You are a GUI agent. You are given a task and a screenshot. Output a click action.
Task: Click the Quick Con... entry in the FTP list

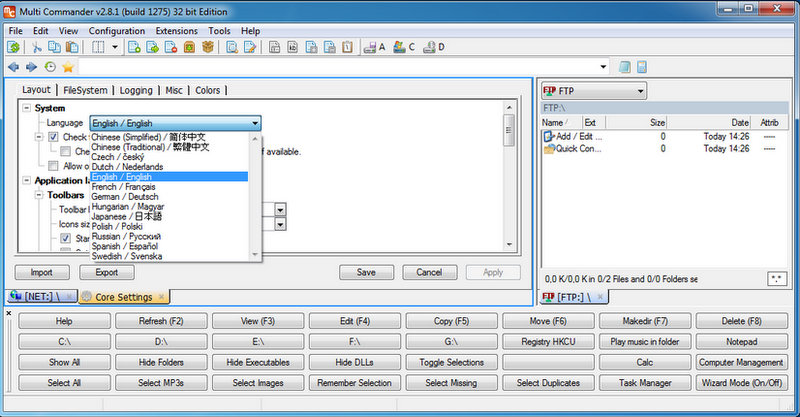point(572,149)
